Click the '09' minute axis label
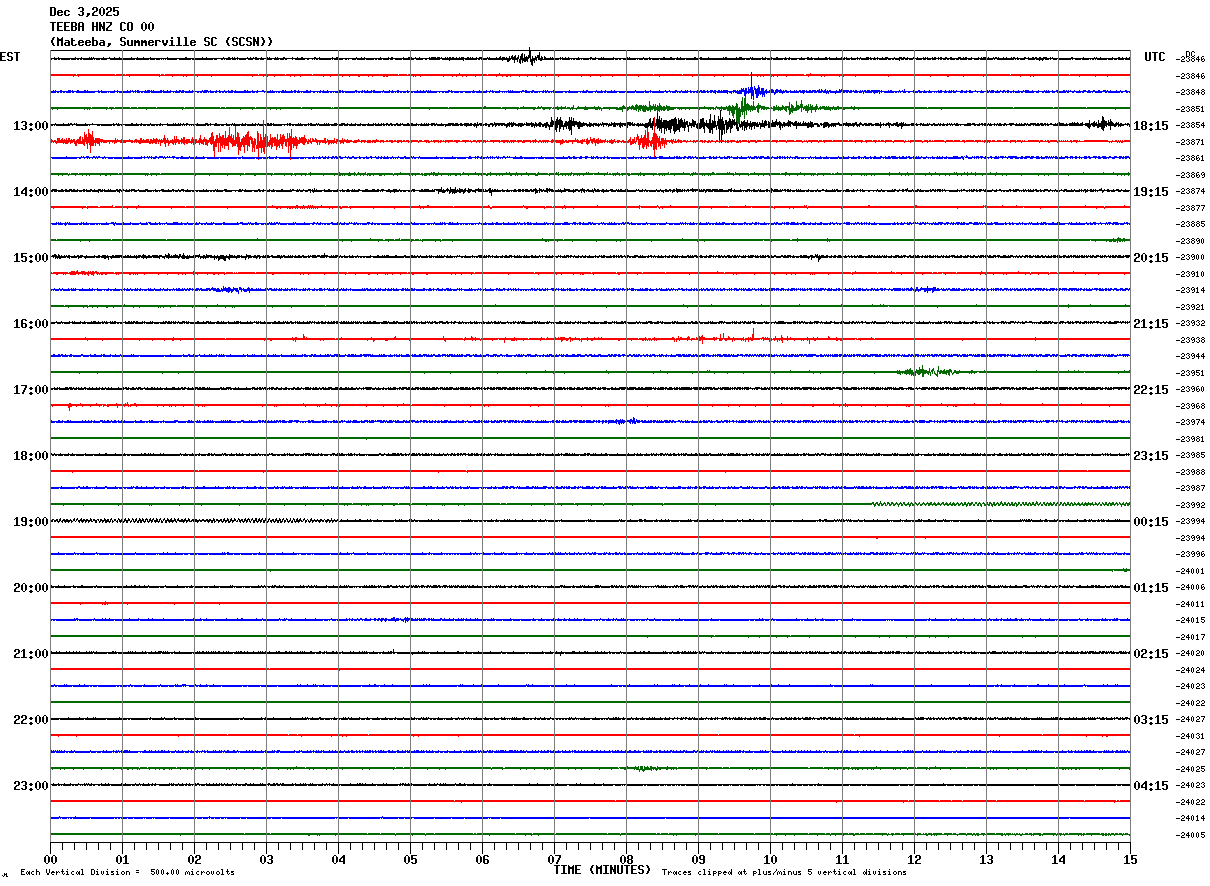 click(x=699, y=859)
